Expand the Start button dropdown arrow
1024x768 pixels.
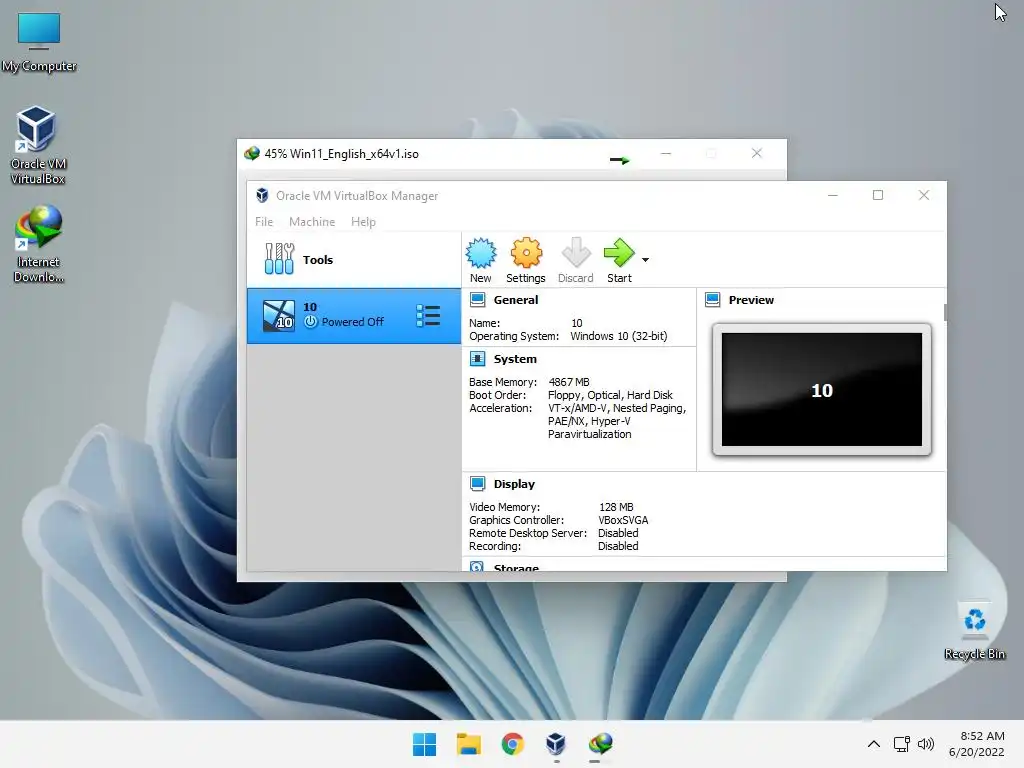645,260
